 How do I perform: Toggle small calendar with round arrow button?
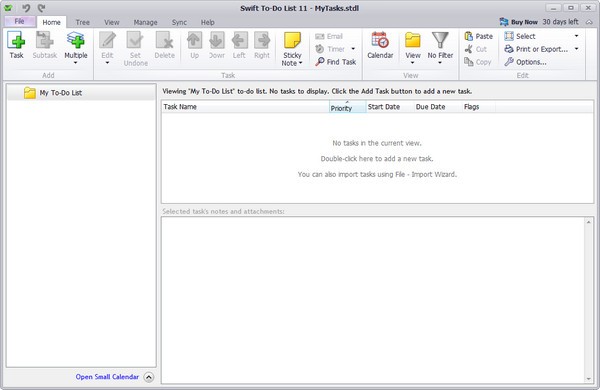pos(149,377)
